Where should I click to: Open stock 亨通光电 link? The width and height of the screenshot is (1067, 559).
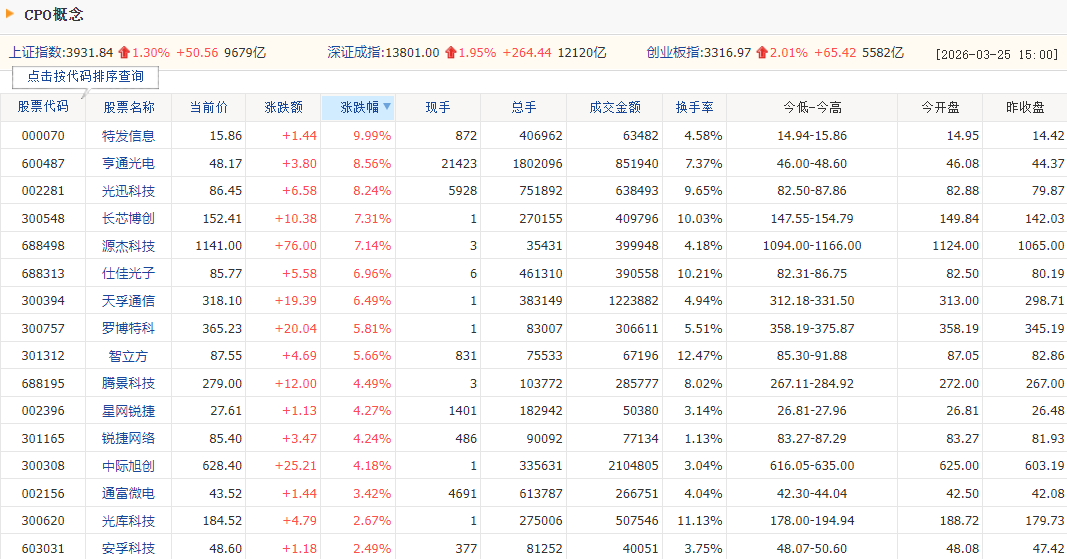[x=129, y=163]
